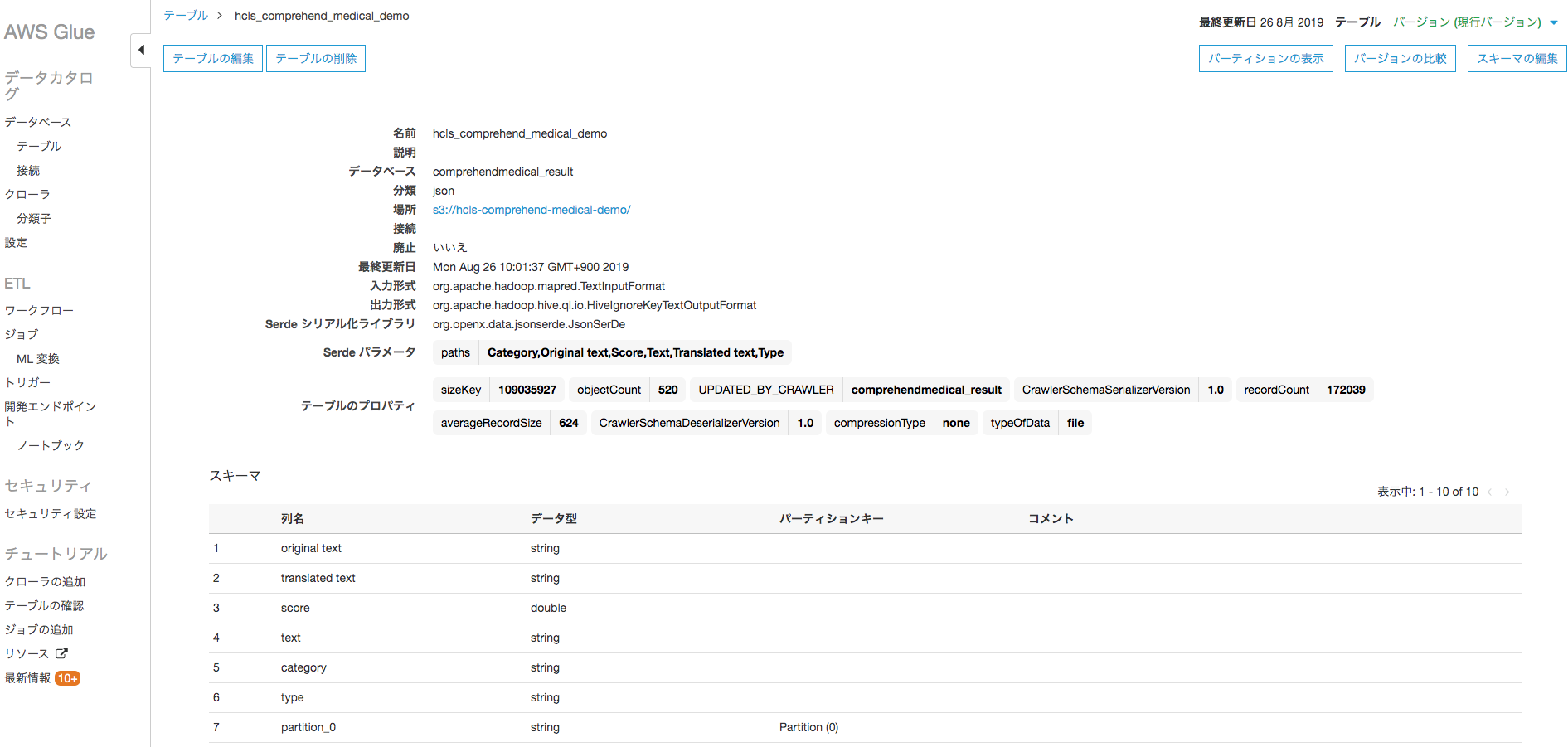Click org.openx.data.jsonserde.JsonSerDe text
Image resolution: width=1568 pixels, height=747 pixels.
click(529, 324)
